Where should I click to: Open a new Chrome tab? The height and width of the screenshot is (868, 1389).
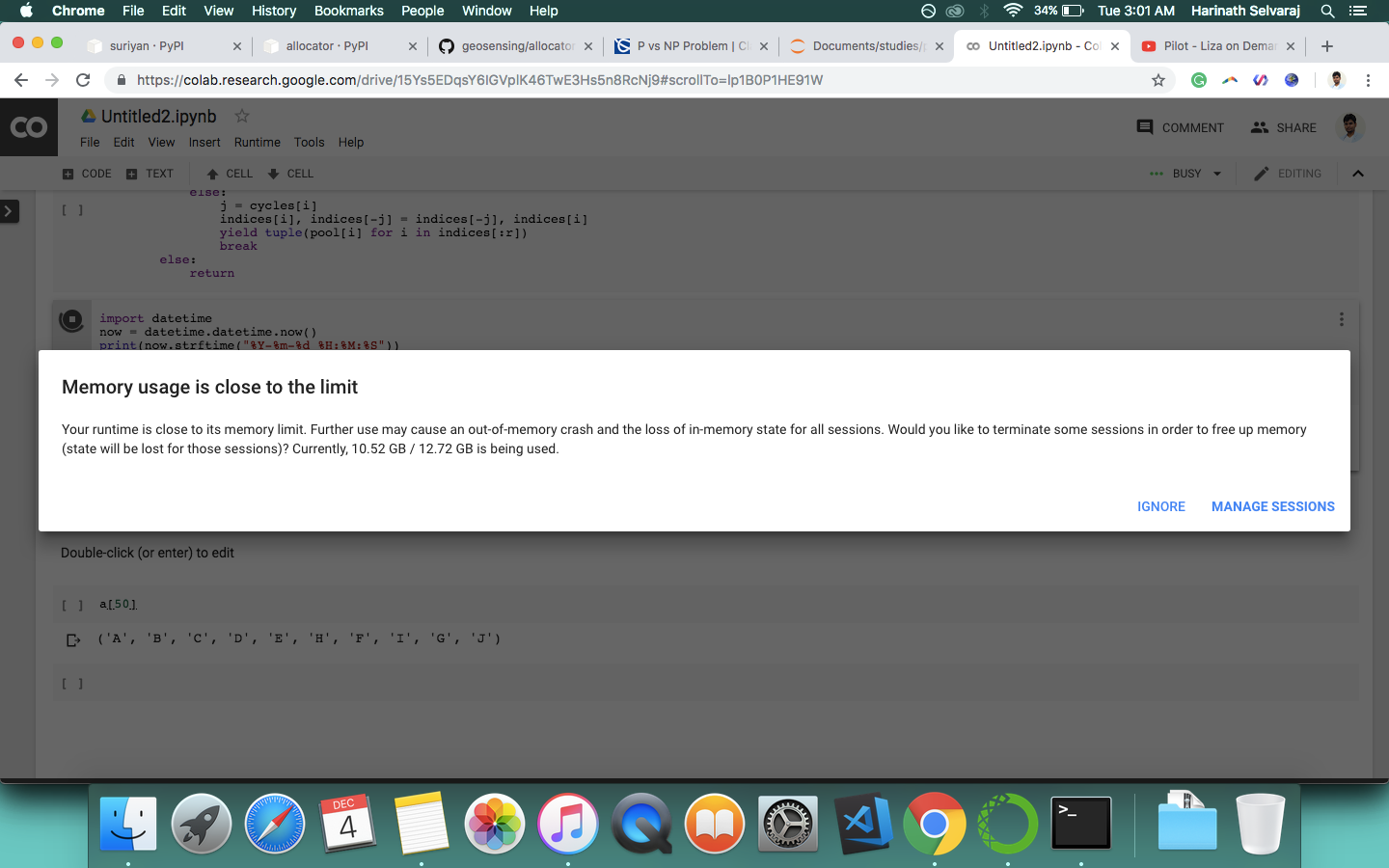pyautogui.click(x=1327, y=45)
